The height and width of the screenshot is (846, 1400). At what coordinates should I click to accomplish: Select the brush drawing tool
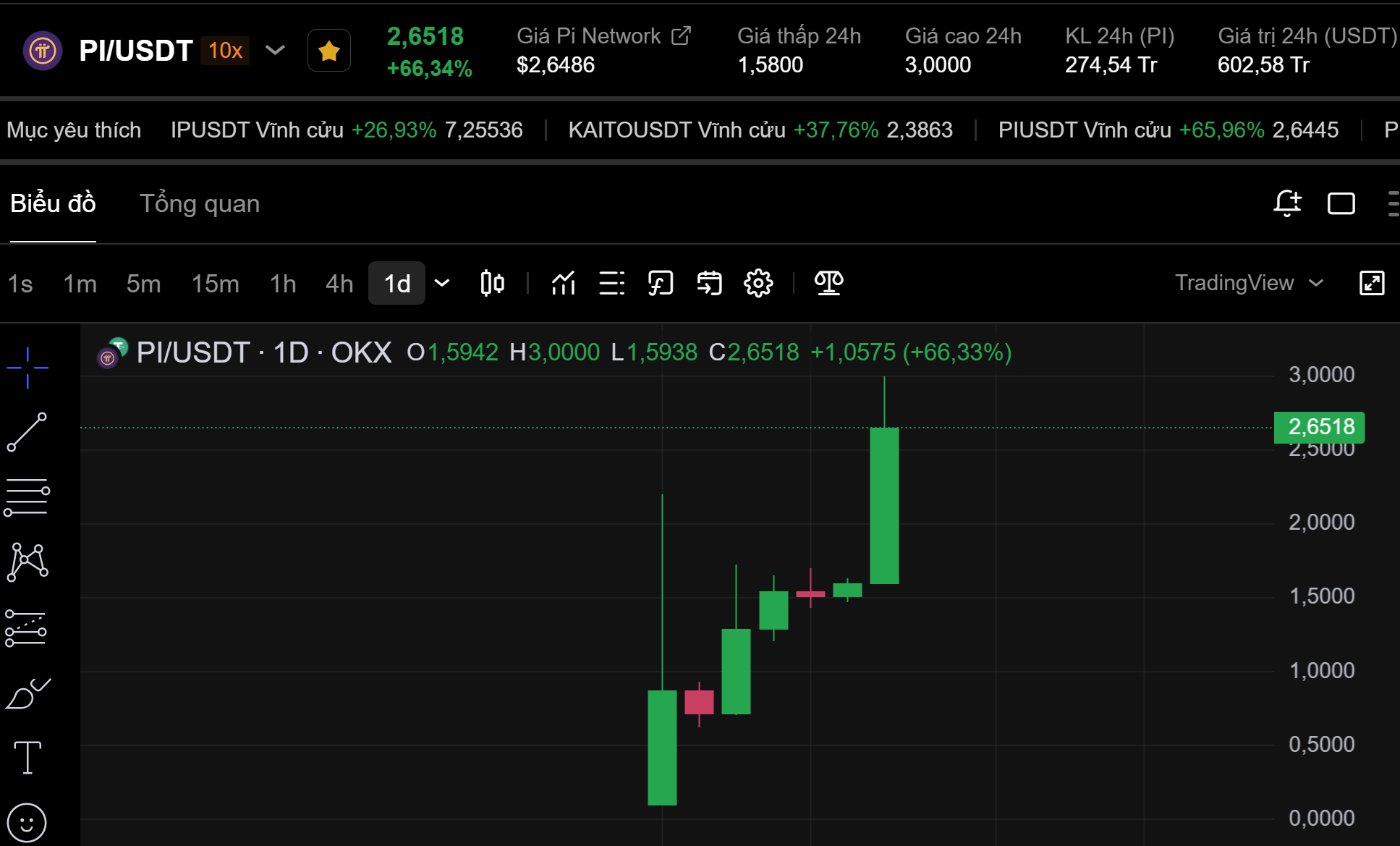[27, 693]
